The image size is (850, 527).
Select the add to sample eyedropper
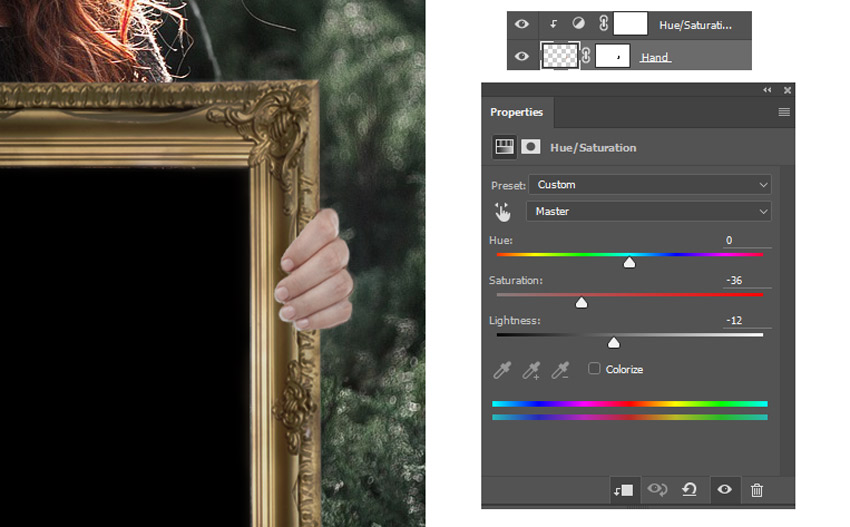[531, 370]
